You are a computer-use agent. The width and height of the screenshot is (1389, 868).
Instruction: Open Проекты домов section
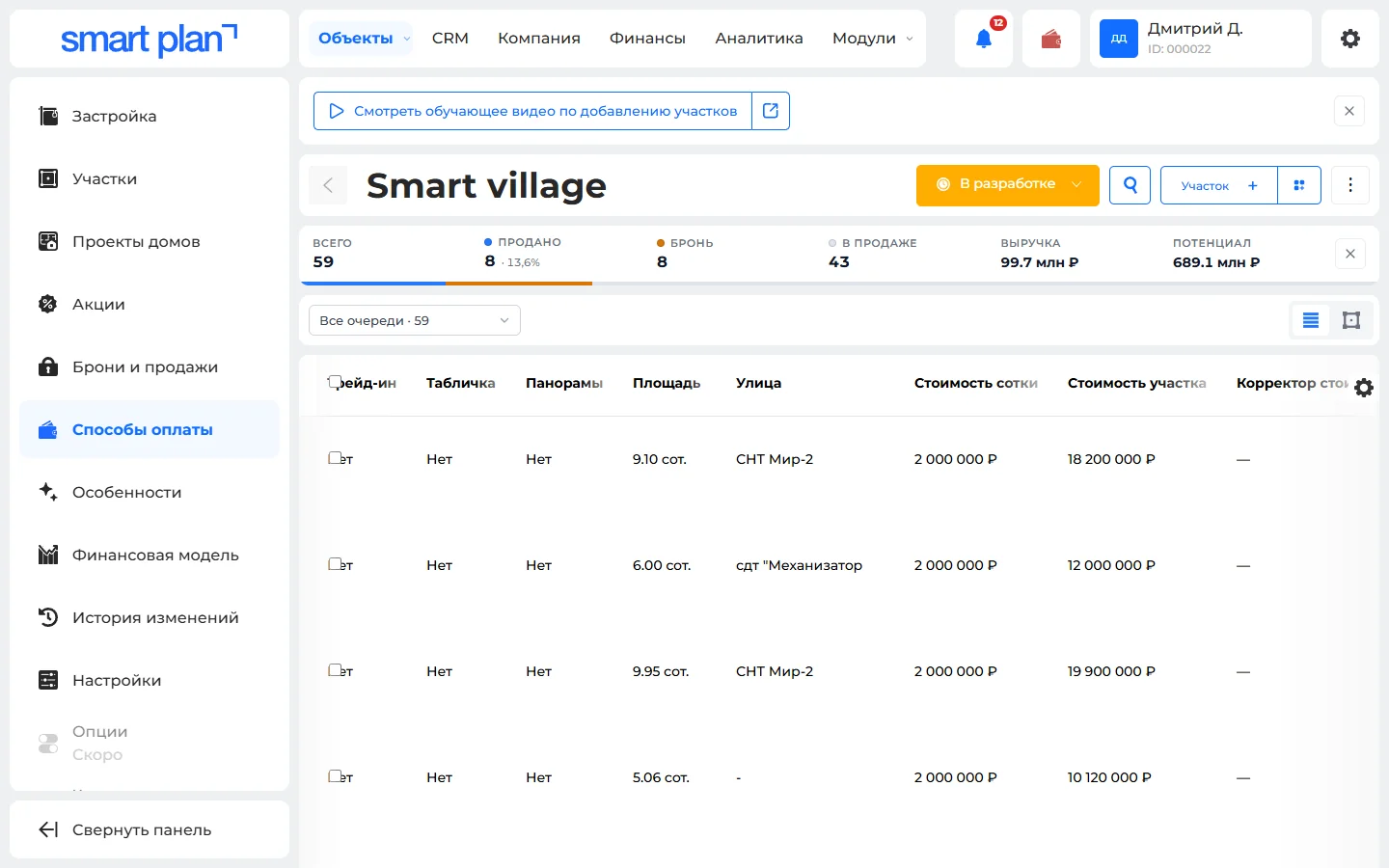click(150, 241)
